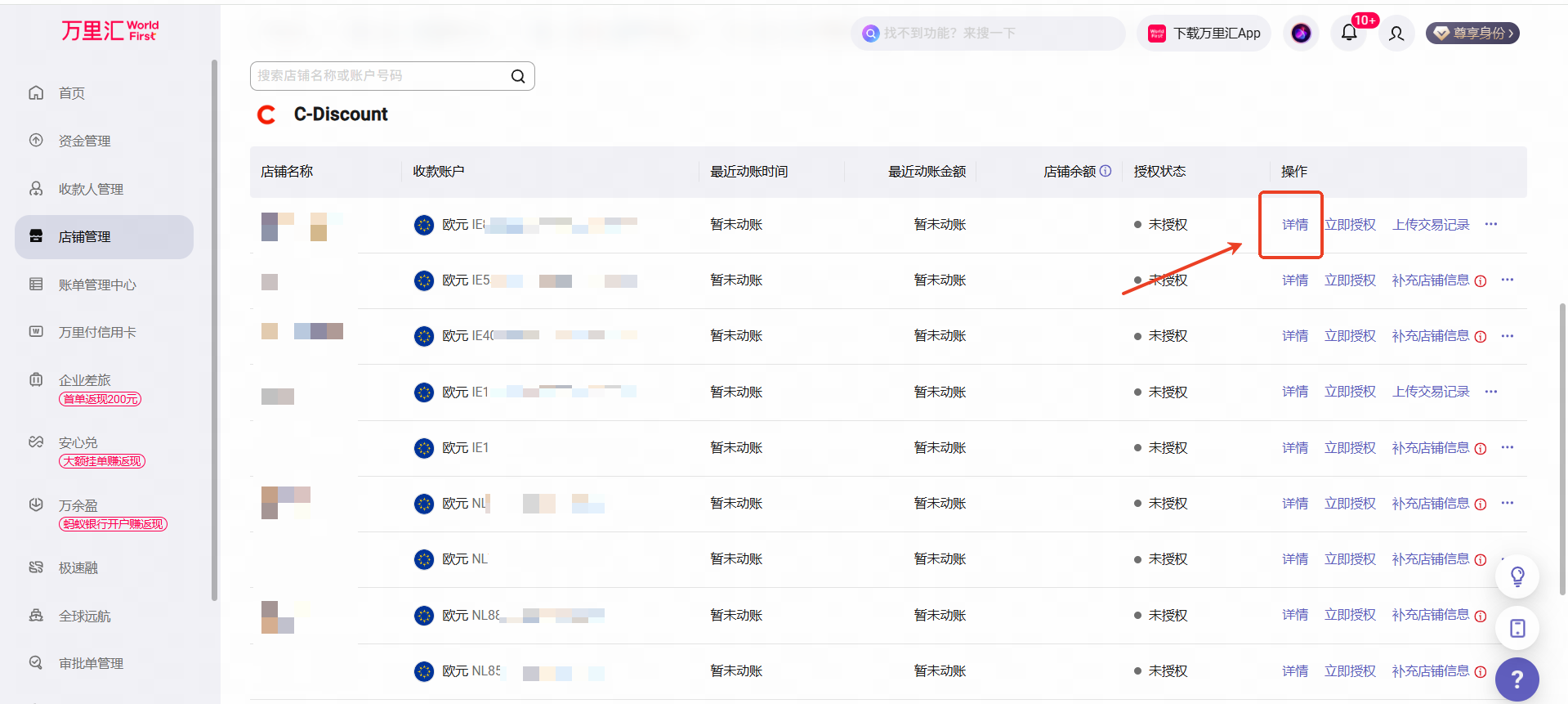Select 万里付信用卡 in sidebar
This screenshot has width=1568, height=704.
click(x=97, y=332)
